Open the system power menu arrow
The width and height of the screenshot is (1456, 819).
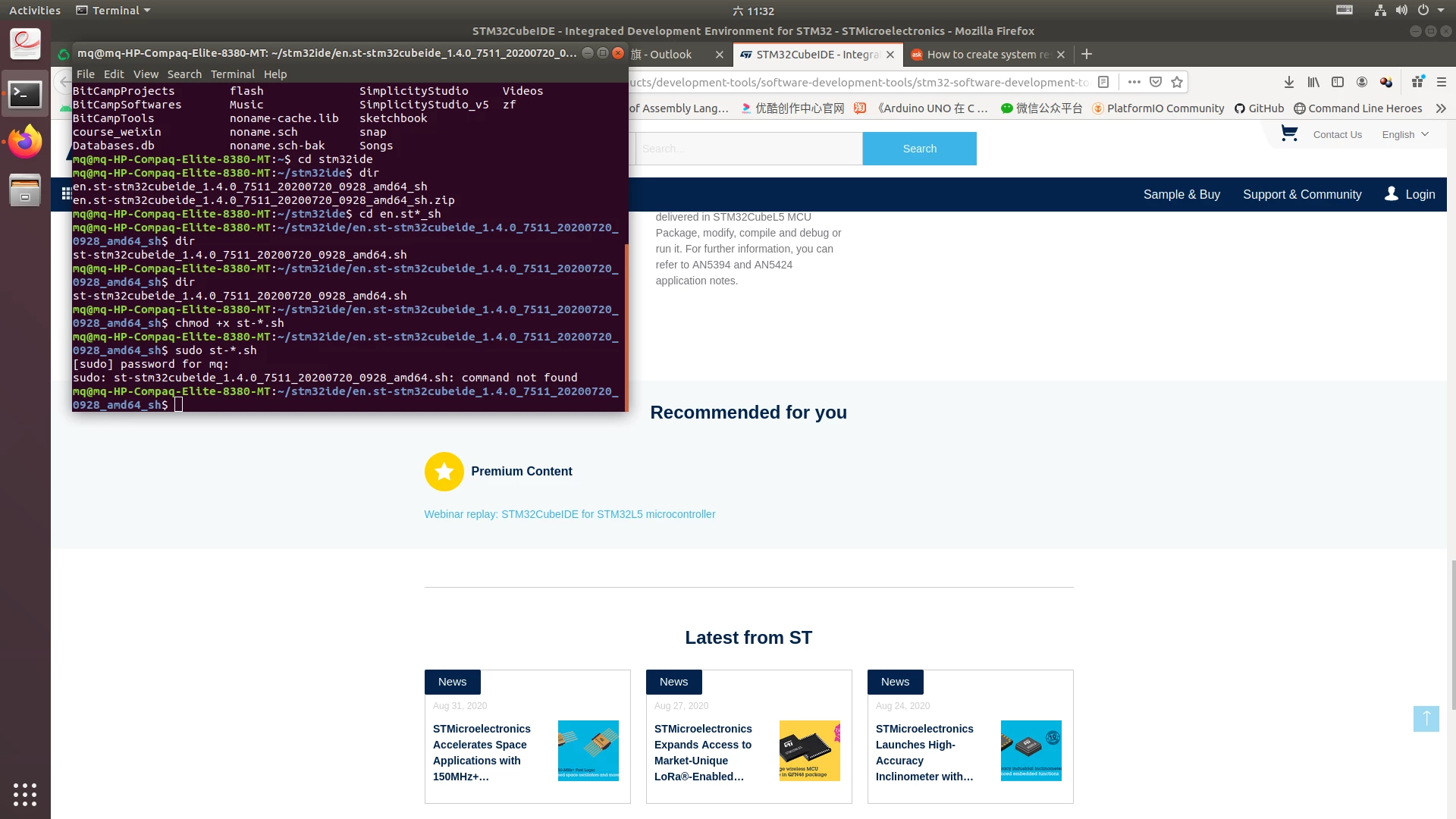(1441, 11)
